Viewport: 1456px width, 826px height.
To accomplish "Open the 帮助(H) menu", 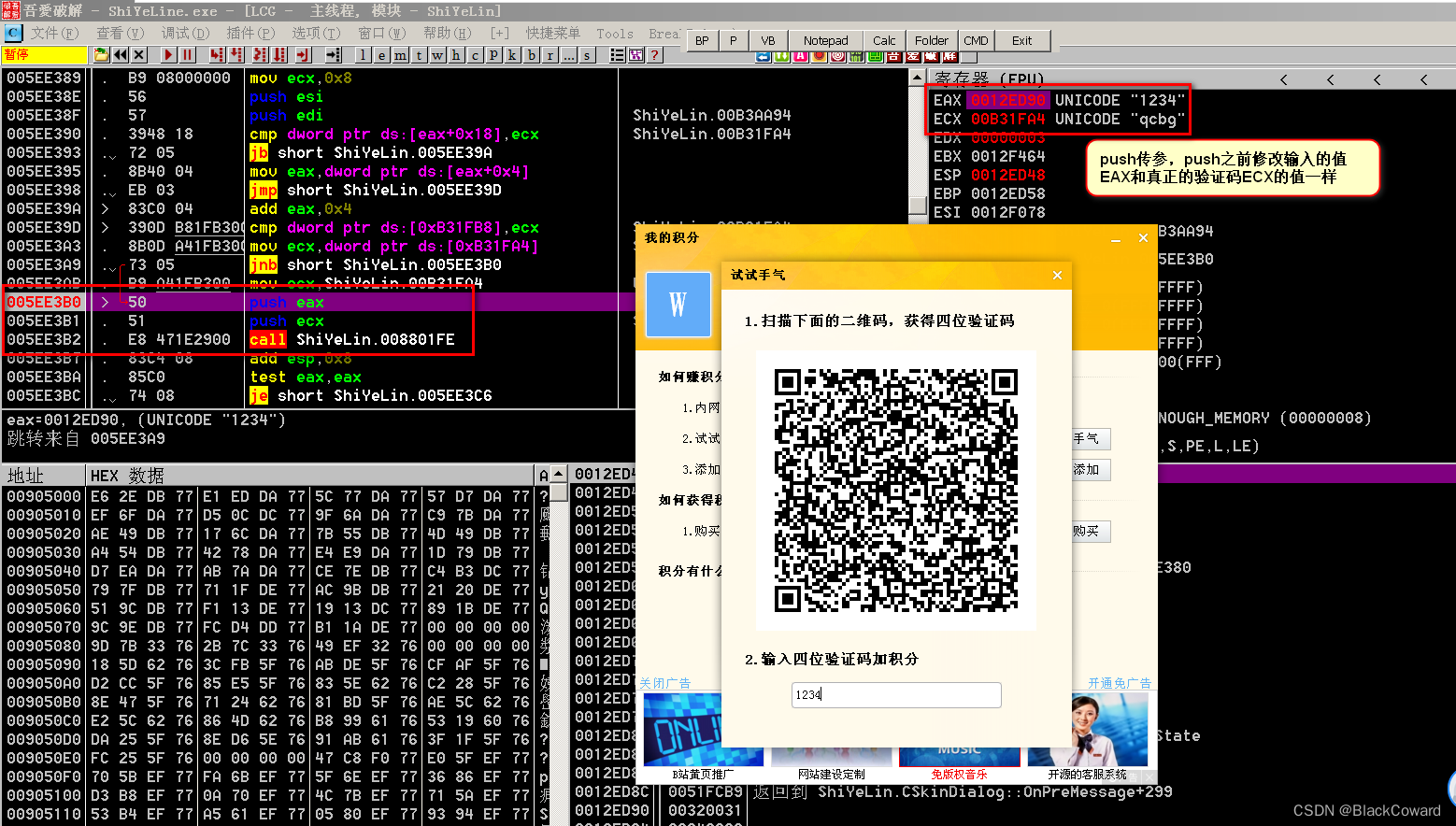I will click(x=447, y=34).
